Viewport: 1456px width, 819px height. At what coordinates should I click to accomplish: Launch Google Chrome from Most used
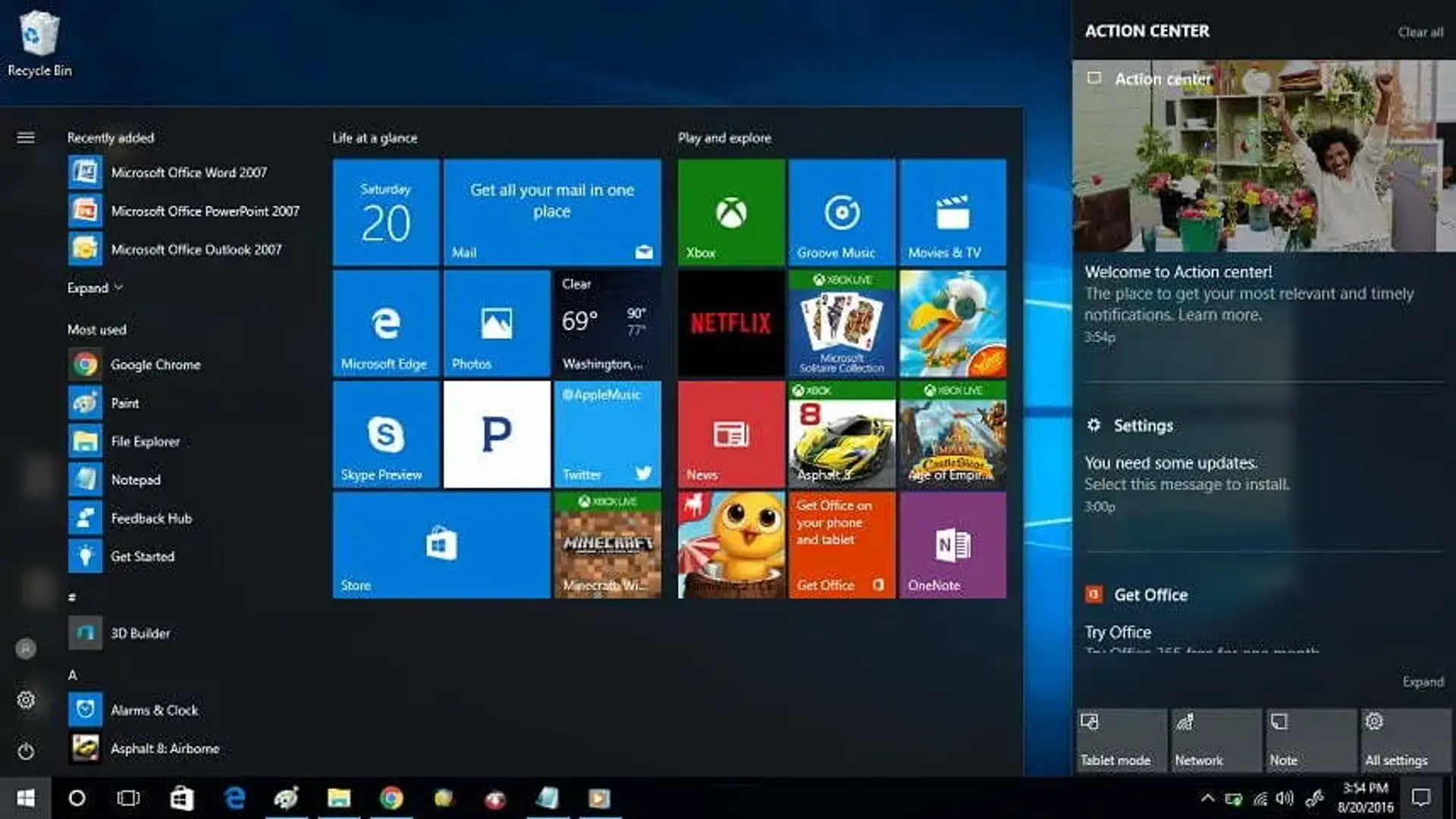(186, 365)
